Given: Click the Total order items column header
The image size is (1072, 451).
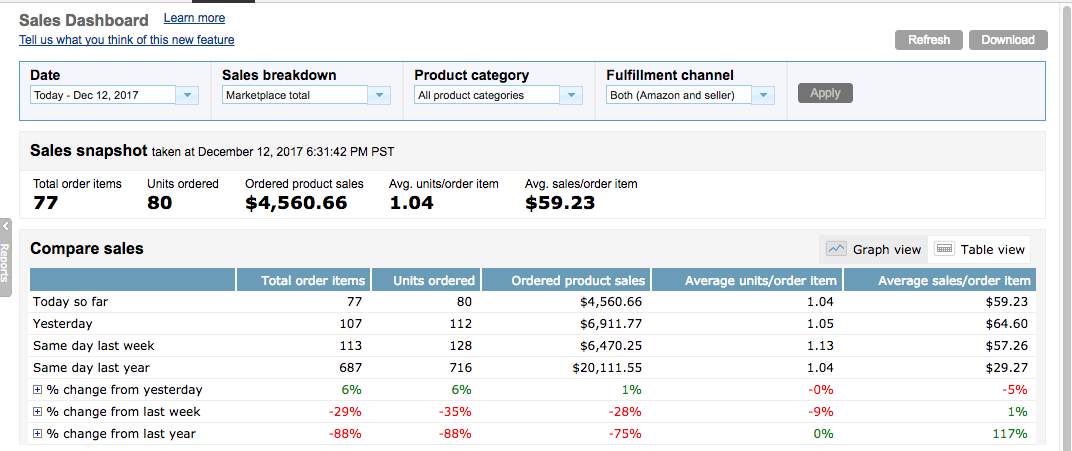Looking at the screenshot, I should tap(303, 280).
